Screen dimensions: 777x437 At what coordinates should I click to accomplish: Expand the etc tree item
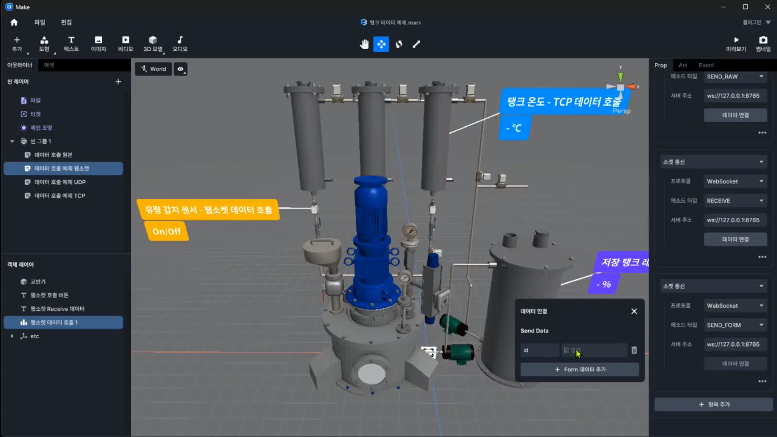click(12, 336)
